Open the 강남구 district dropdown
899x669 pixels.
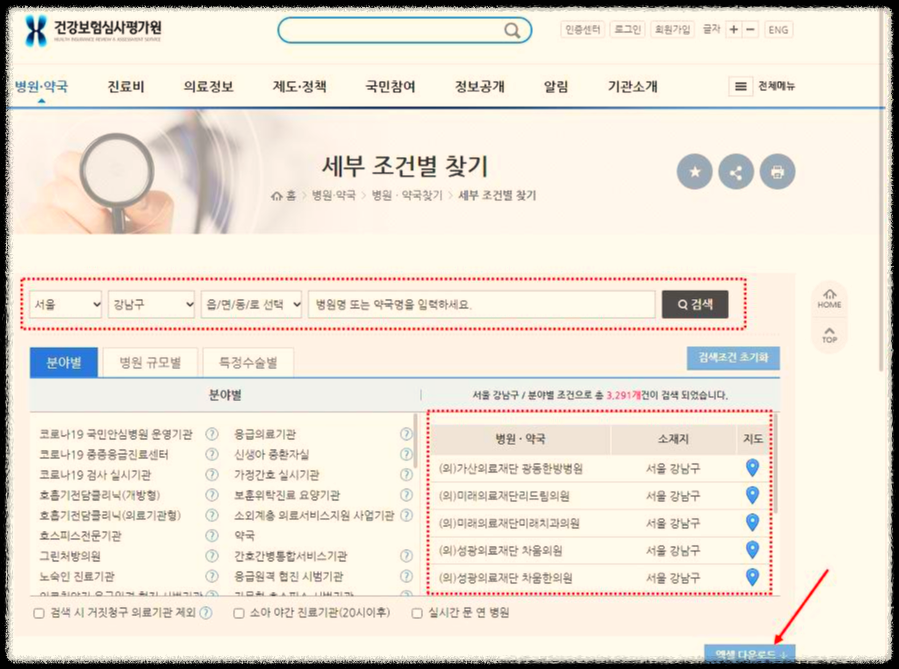pyautogui.click(x=150, y=305)
